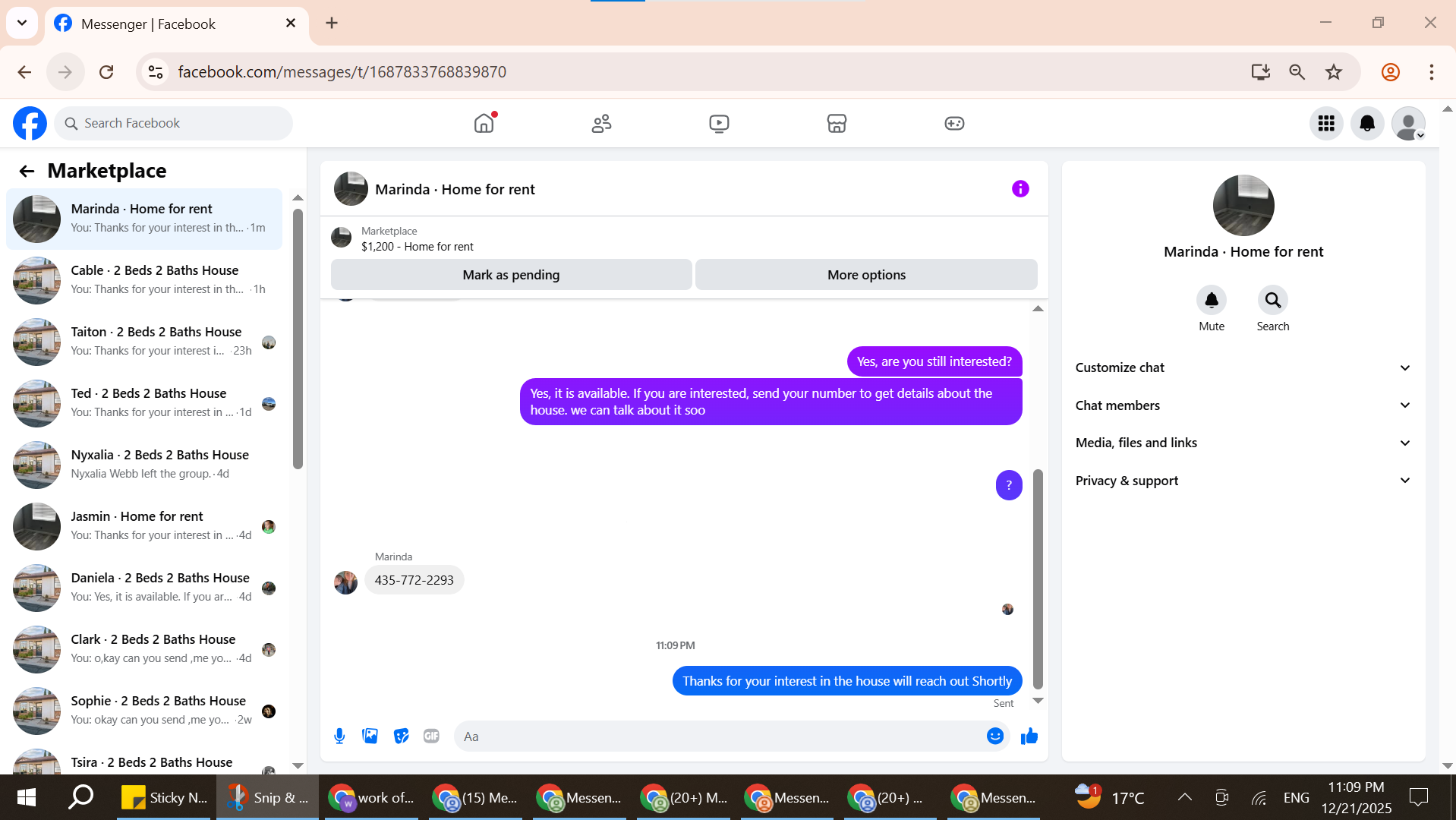Open Ted · 2 Beds 2 Baths House chat
The width and height of the screenshot is (1456, 820).
(x=144, y=403)
